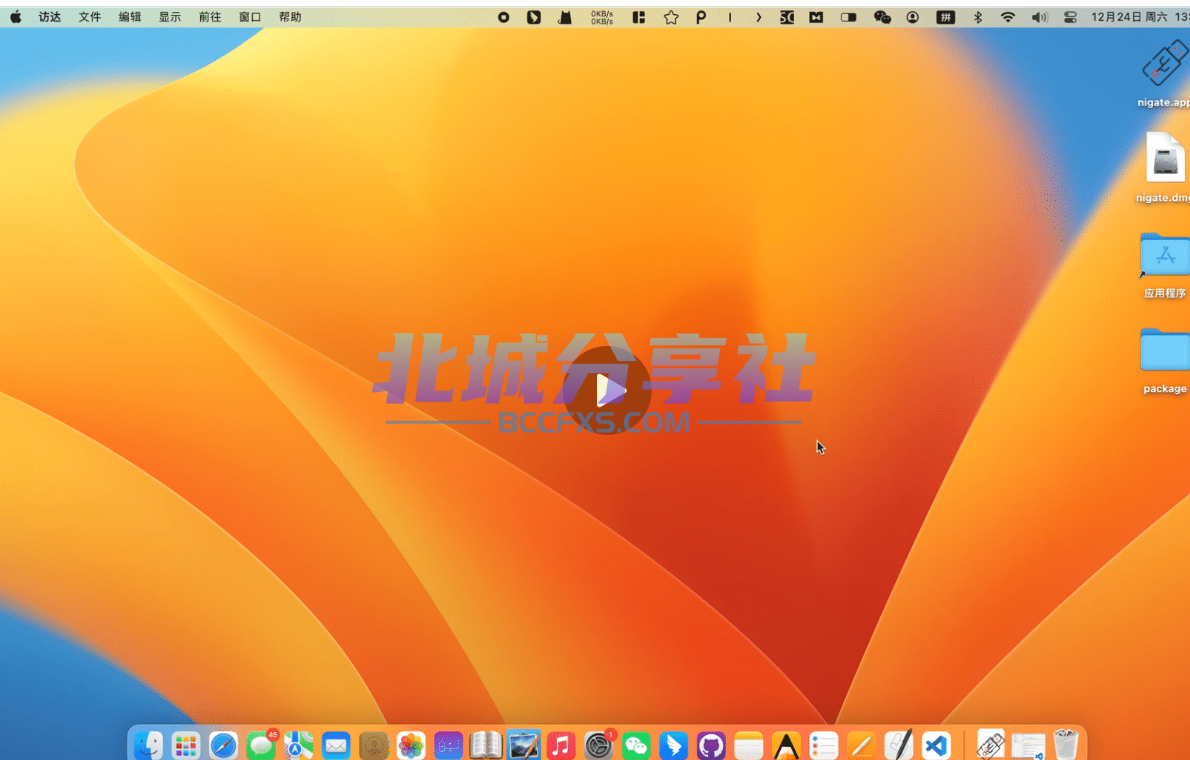Open the 窗口 menu
This screenshot has width=1190, height=760.
(x=250, y=17)
